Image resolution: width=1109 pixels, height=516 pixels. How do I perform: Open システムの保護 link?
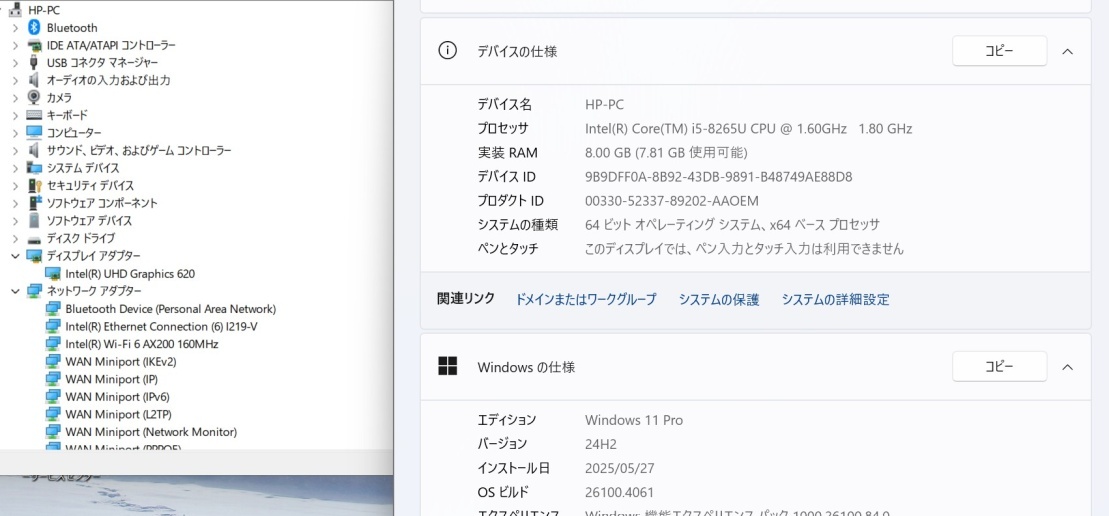[719, 300]
